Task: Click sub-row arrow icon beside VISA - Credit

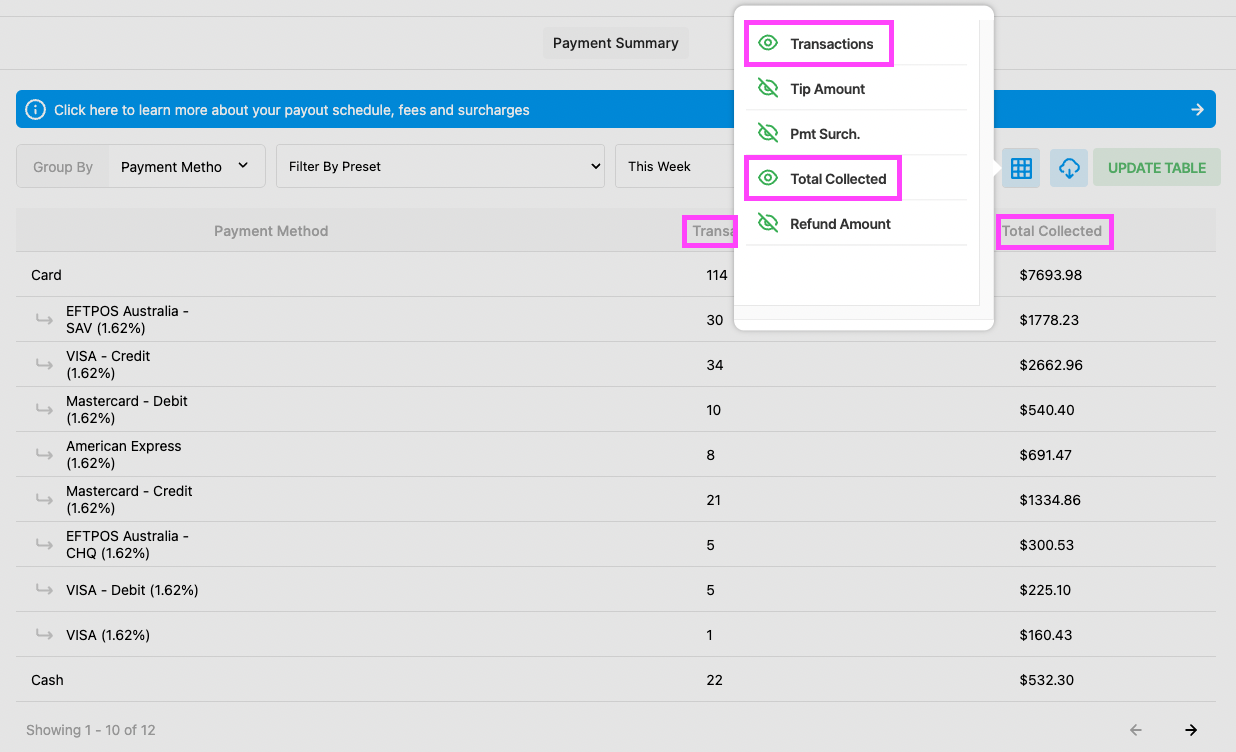Action: 44,365
